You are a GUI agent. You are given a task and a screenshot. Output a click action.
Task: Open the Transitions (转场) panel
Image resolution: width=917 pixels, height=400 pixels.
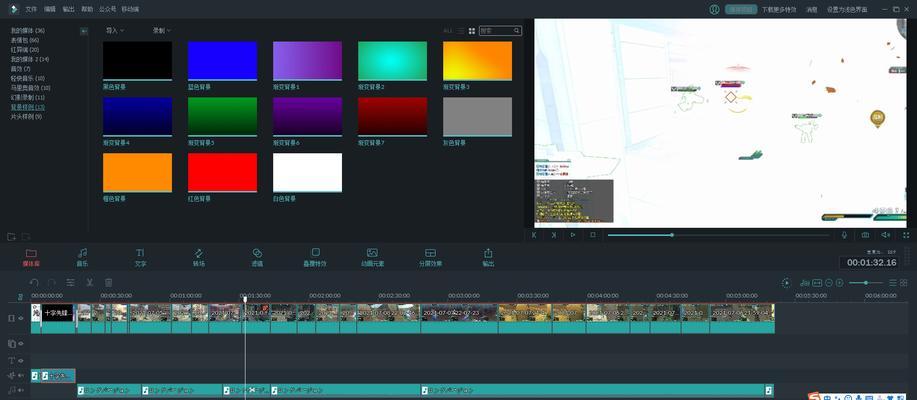198,257
